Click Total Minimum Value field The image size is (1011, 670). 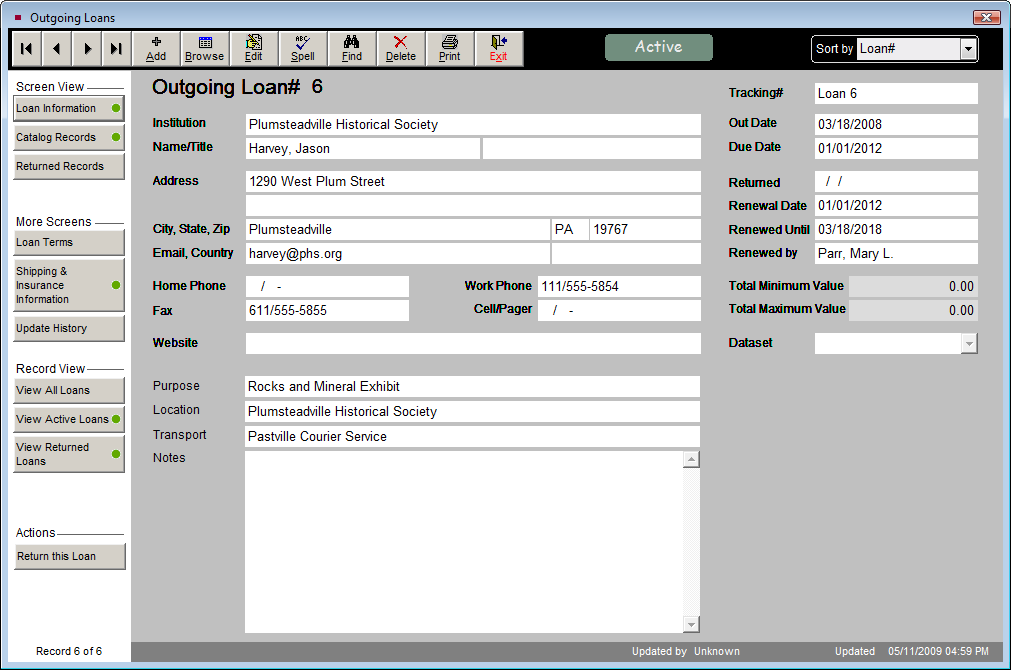coord(913,286)
